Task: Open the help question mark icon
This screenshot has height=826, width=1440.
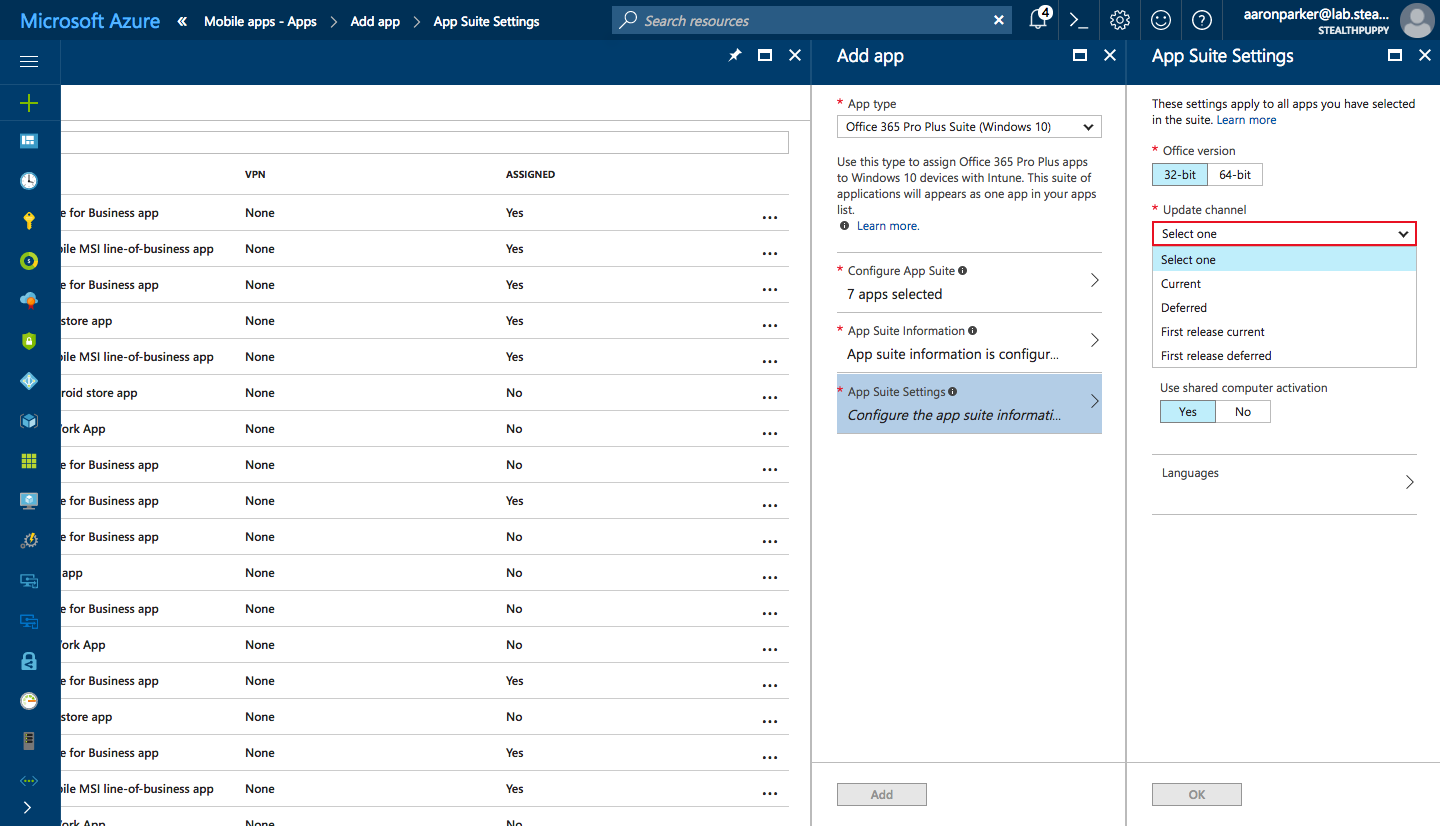Action: click(1202, 20)
